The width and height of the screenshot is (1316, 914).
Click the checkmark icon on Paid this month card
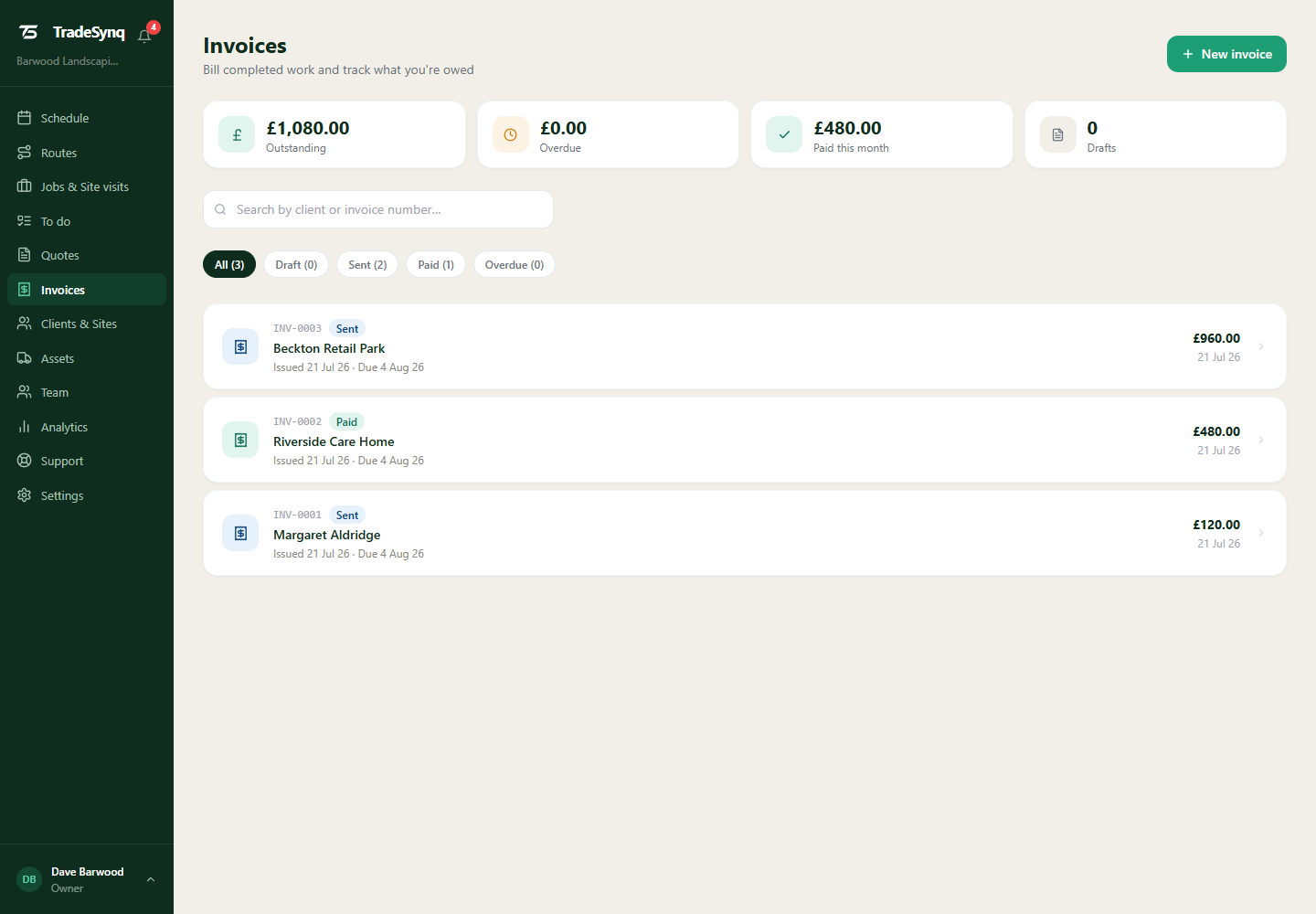784,134
